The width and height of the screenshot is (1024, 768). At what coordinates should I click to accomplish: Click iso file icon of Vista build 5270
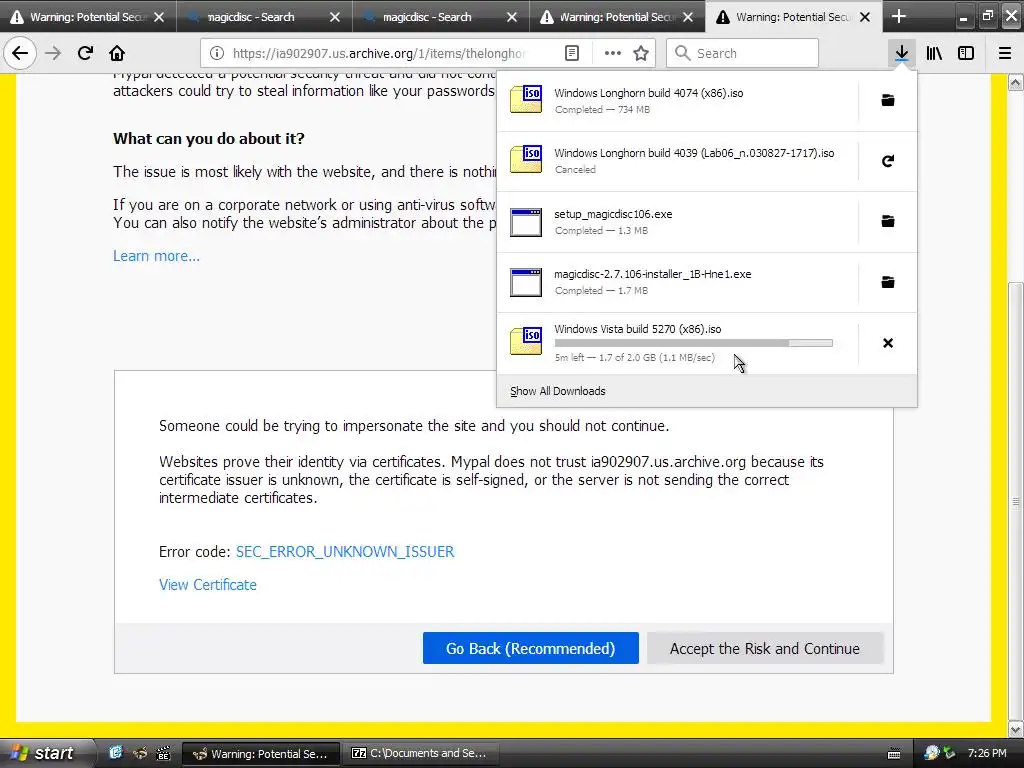click(526, 341)
